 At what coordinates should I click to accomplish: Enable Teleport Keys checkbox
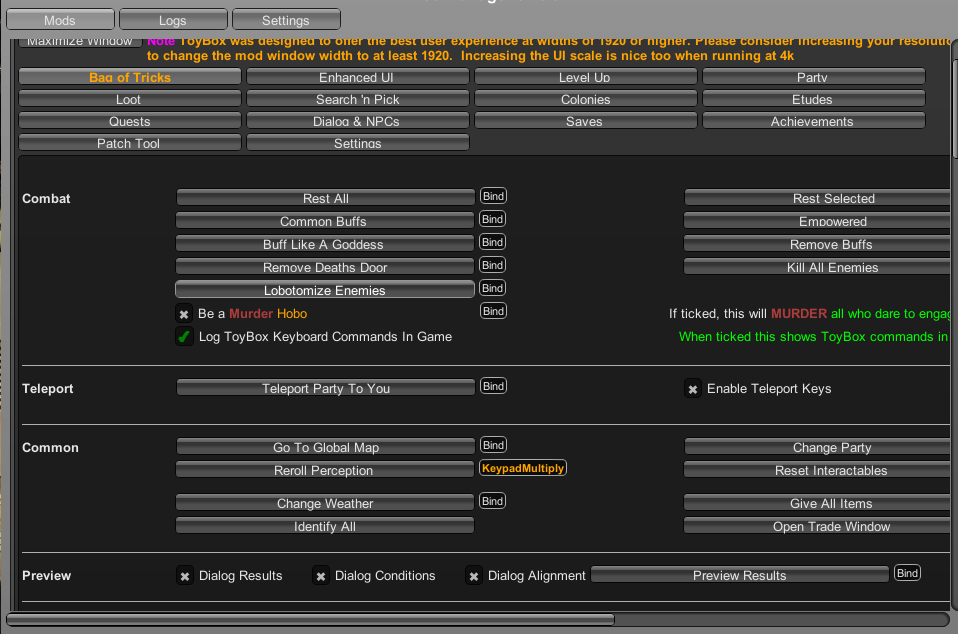pyautogui.click(x=693, y=389)
